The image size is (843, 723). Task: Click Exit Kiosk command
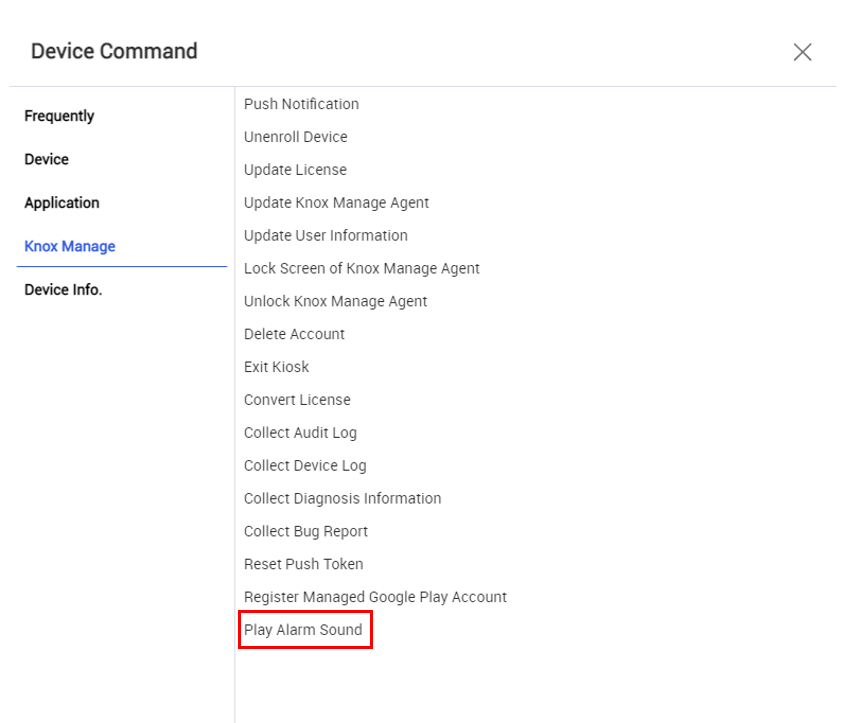click(276, 367)
